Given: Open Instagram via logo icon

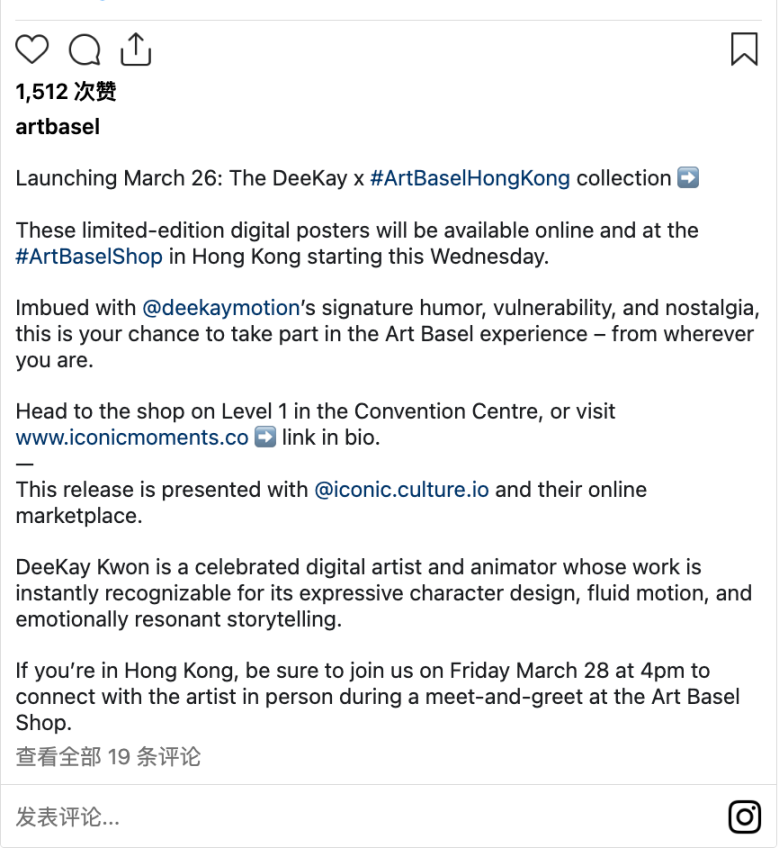Looking at the screenshot, I should coord(744,817).
